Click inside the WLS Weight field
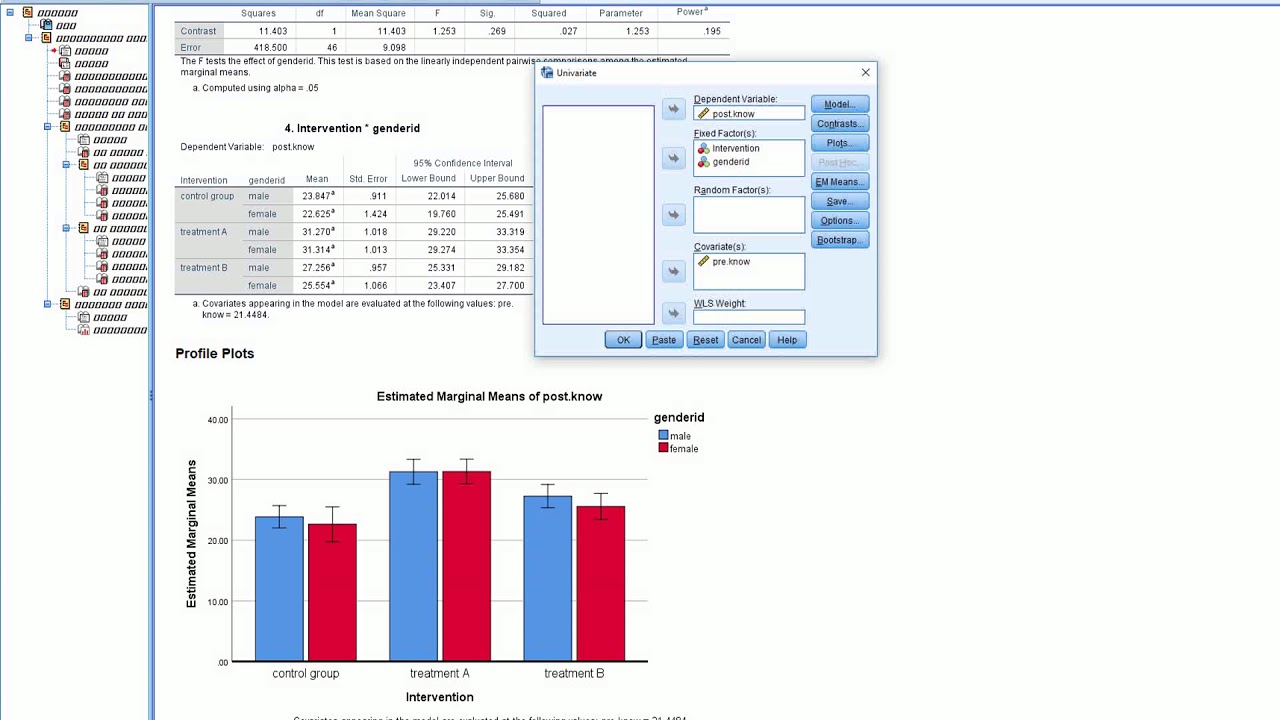This screenshot has height=720, width=1280. 749,317
